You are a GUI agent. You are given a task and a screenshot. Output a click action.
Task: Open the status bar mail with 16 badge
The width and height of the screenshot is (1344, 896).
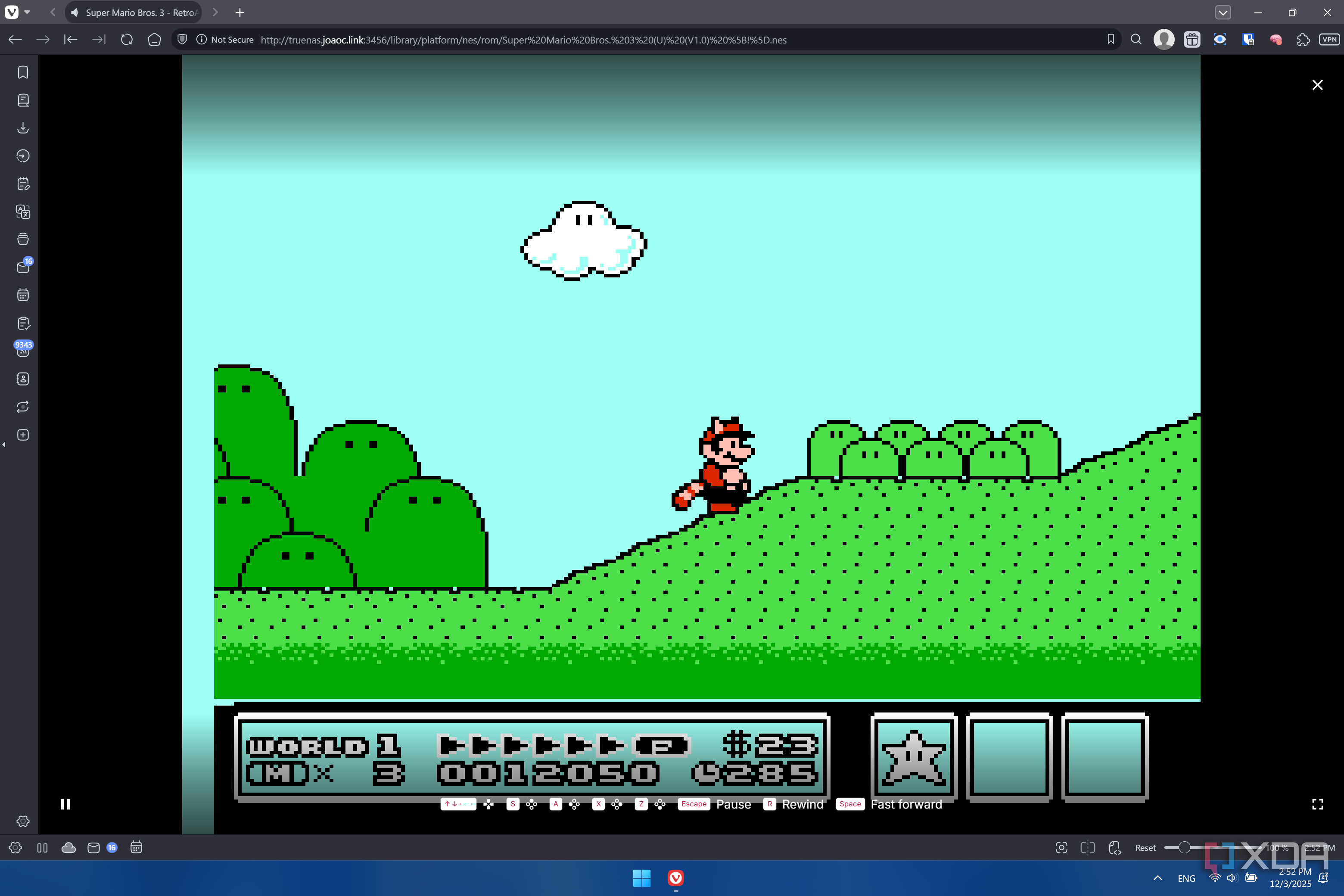(102, 847)
